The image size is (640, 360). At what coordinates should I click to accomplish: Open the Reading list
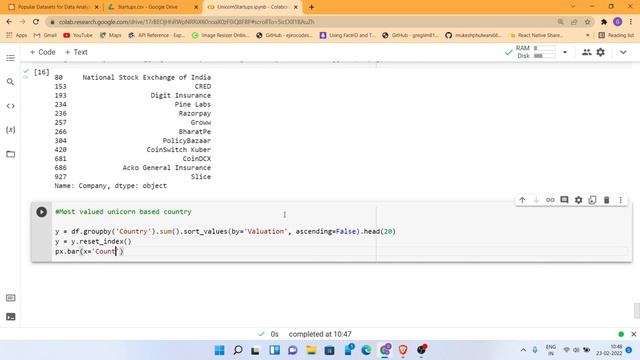[x=616, y=36]
